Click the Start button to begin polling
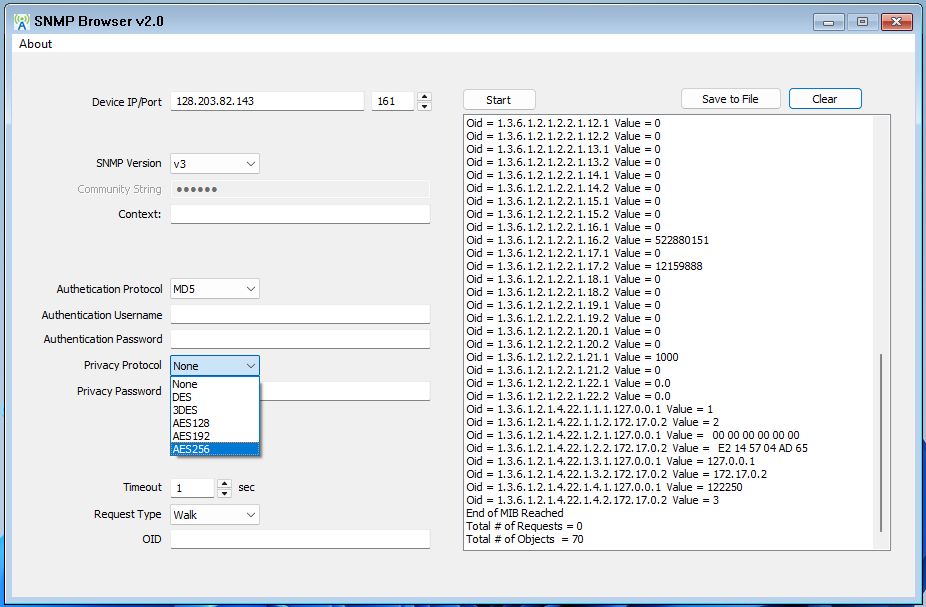This screenshot has height=607, width=926. pos(498,99)
